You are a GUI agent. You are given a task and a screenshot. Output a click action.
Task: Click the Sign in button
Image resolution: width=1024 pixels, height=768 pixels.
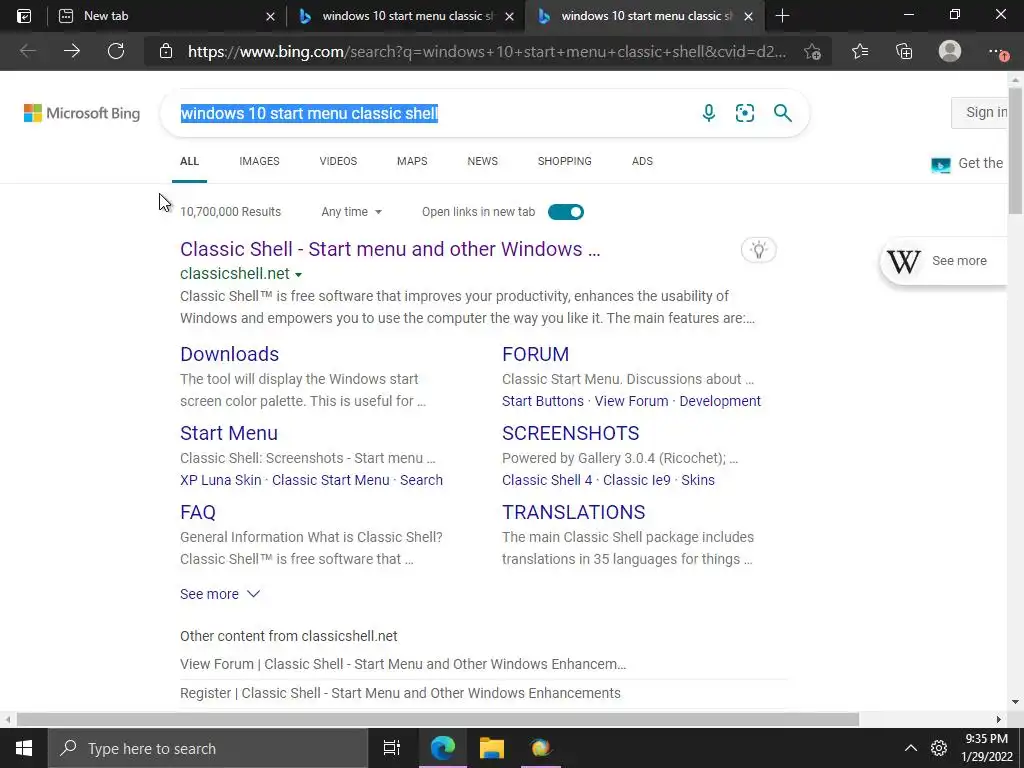[982, 112]
